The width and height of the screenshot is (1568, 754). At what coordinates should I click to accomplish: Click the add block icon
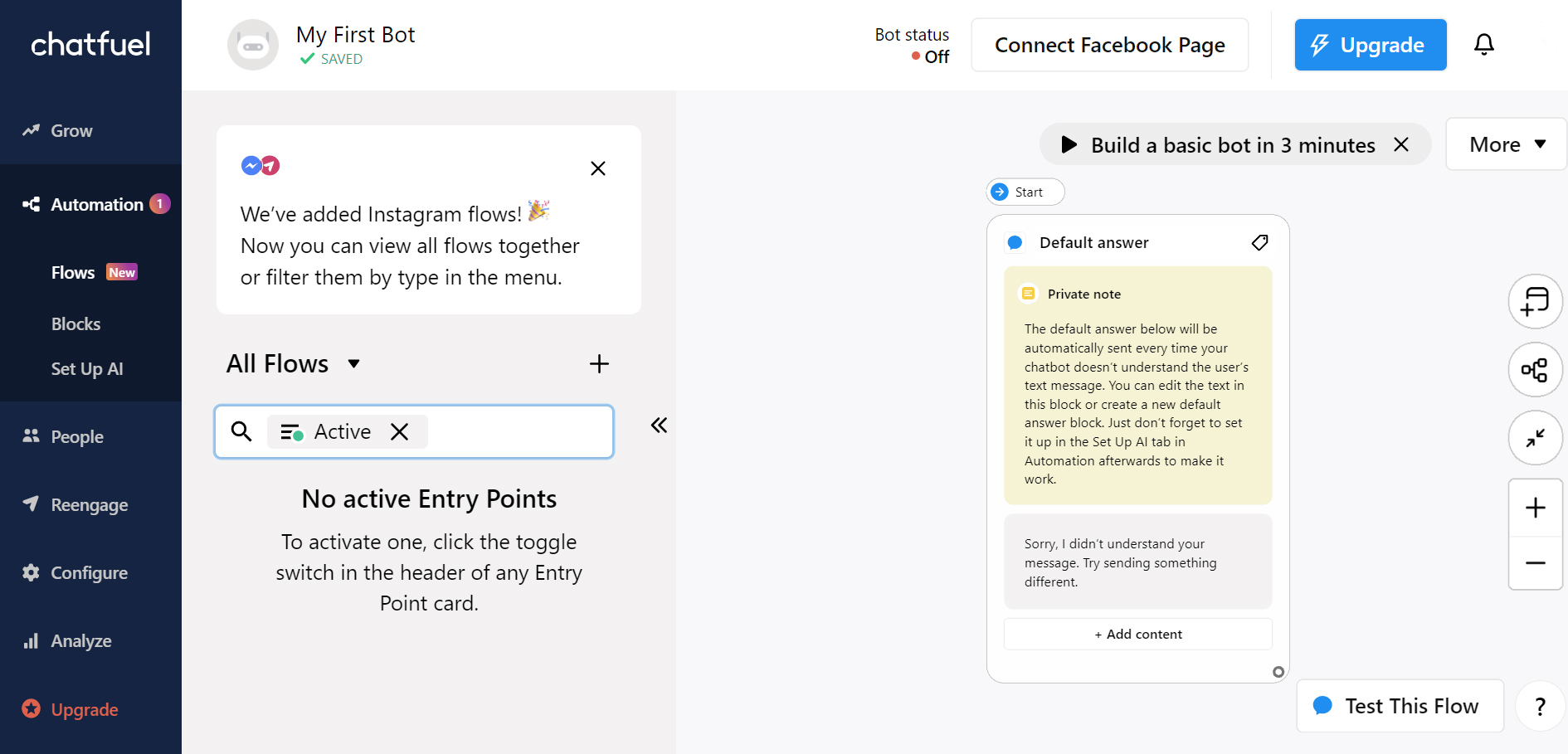pos(1535,301)
